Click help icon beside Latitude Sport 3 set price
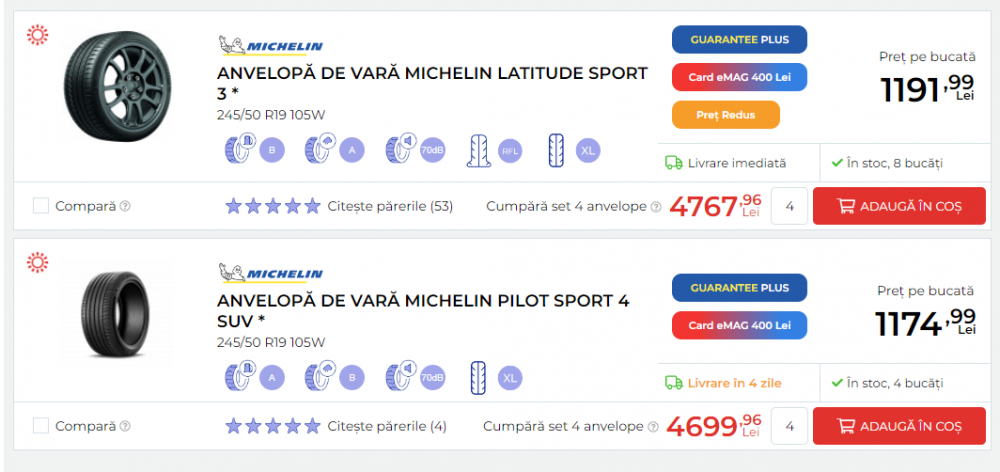This screenshot has height=472, width=1000. pos(656,207)
